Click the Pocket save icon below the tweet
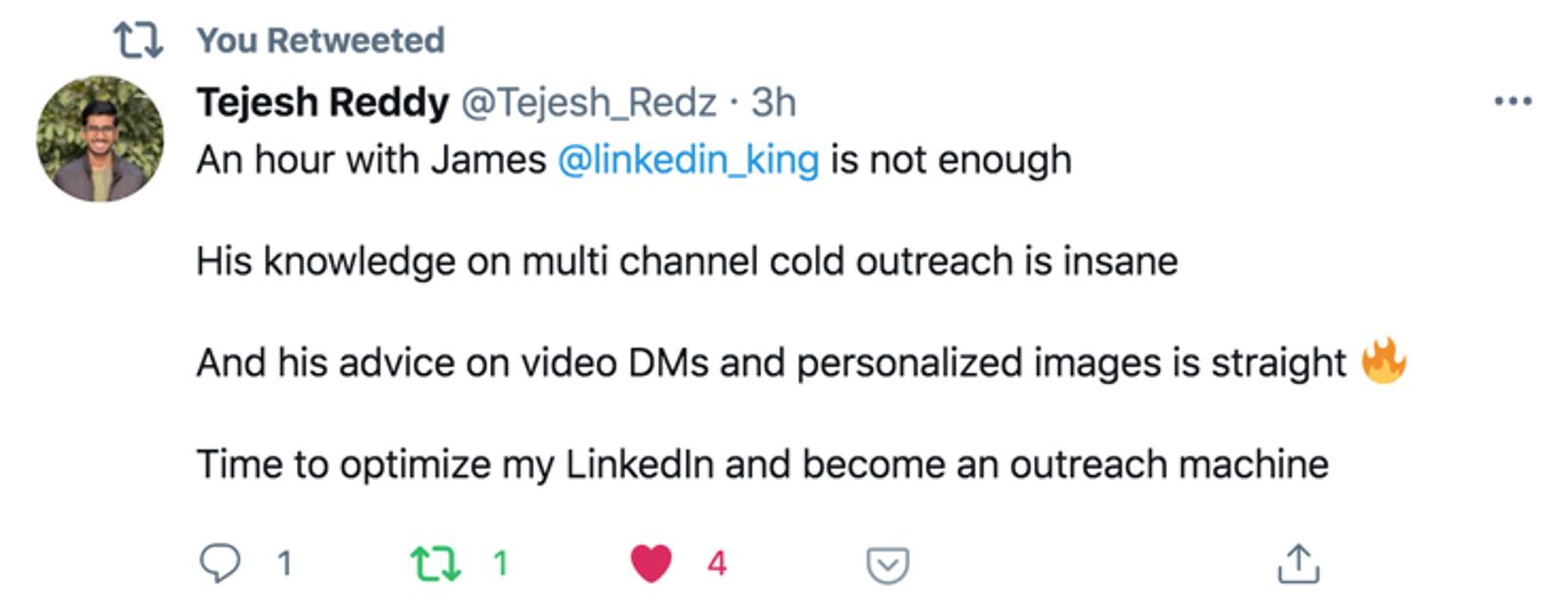 click(x=888, y=565)
